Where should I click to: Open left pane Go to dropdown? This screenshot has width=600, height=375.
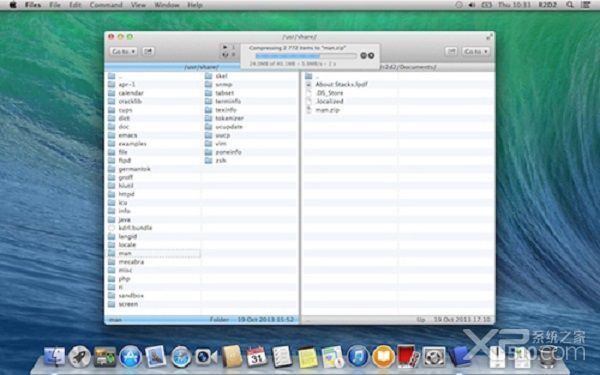[x=123, y=51]
